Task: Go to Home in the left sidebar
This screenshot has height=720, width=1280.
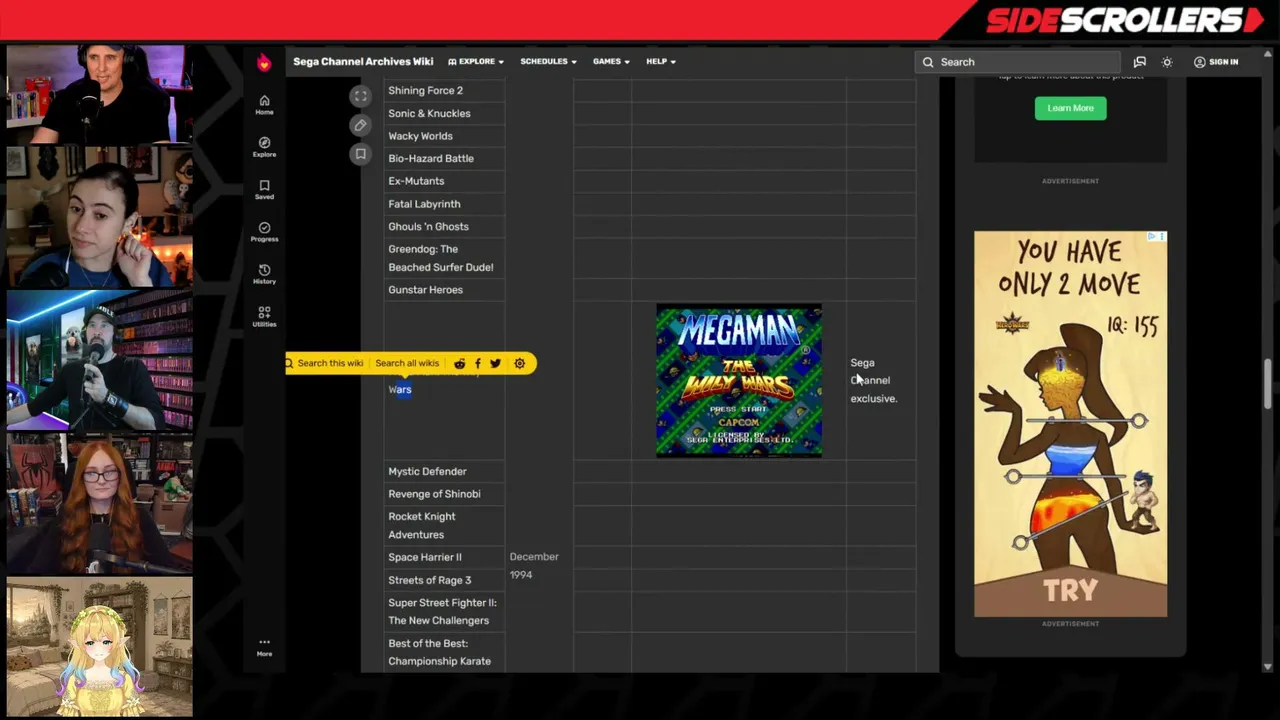Action: [264, 104]
